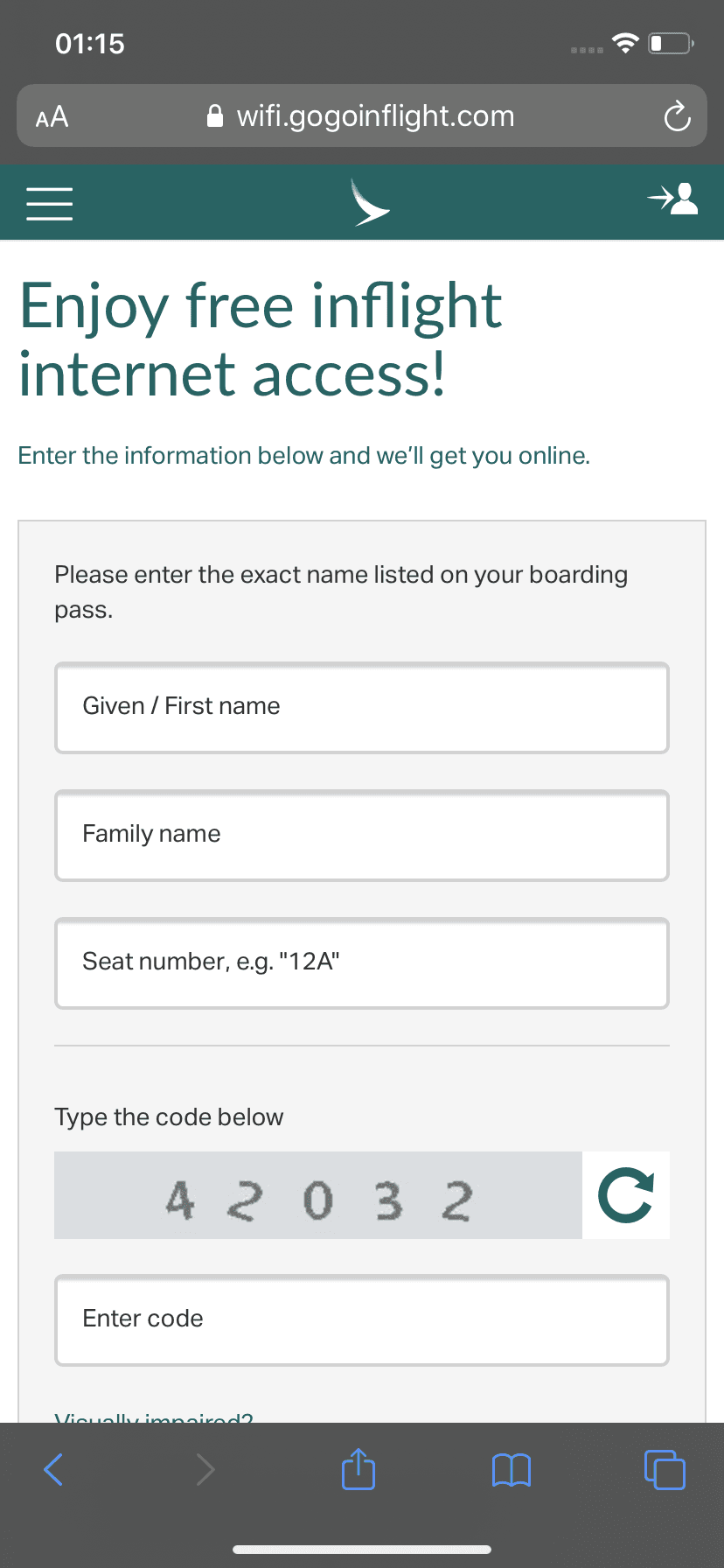Reload the page in Safari
Image resolution: width=724 pixels, height=1568 pixels.
click(x=677, y=116)
